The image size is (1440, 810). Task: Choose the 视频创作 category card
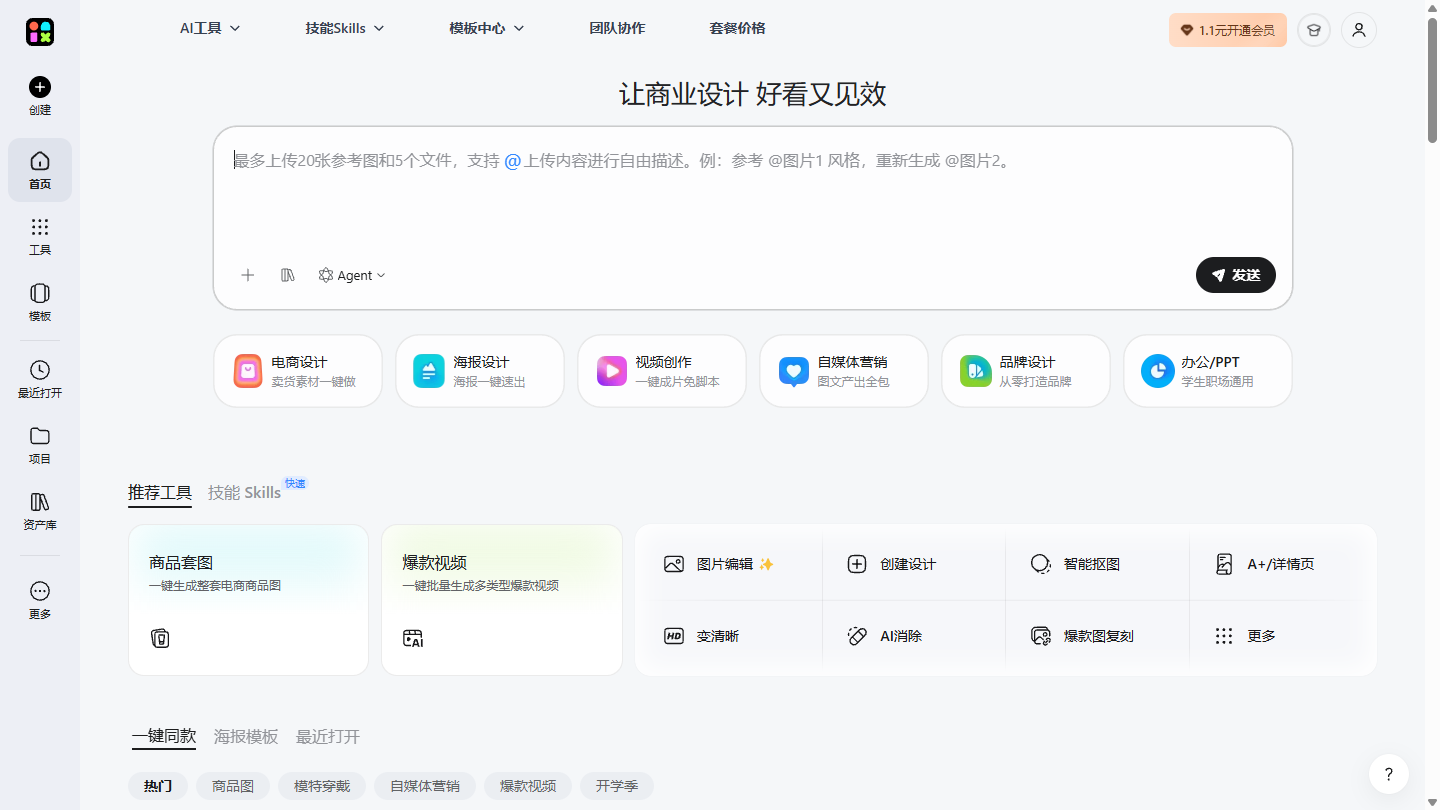tap(662, 371)
